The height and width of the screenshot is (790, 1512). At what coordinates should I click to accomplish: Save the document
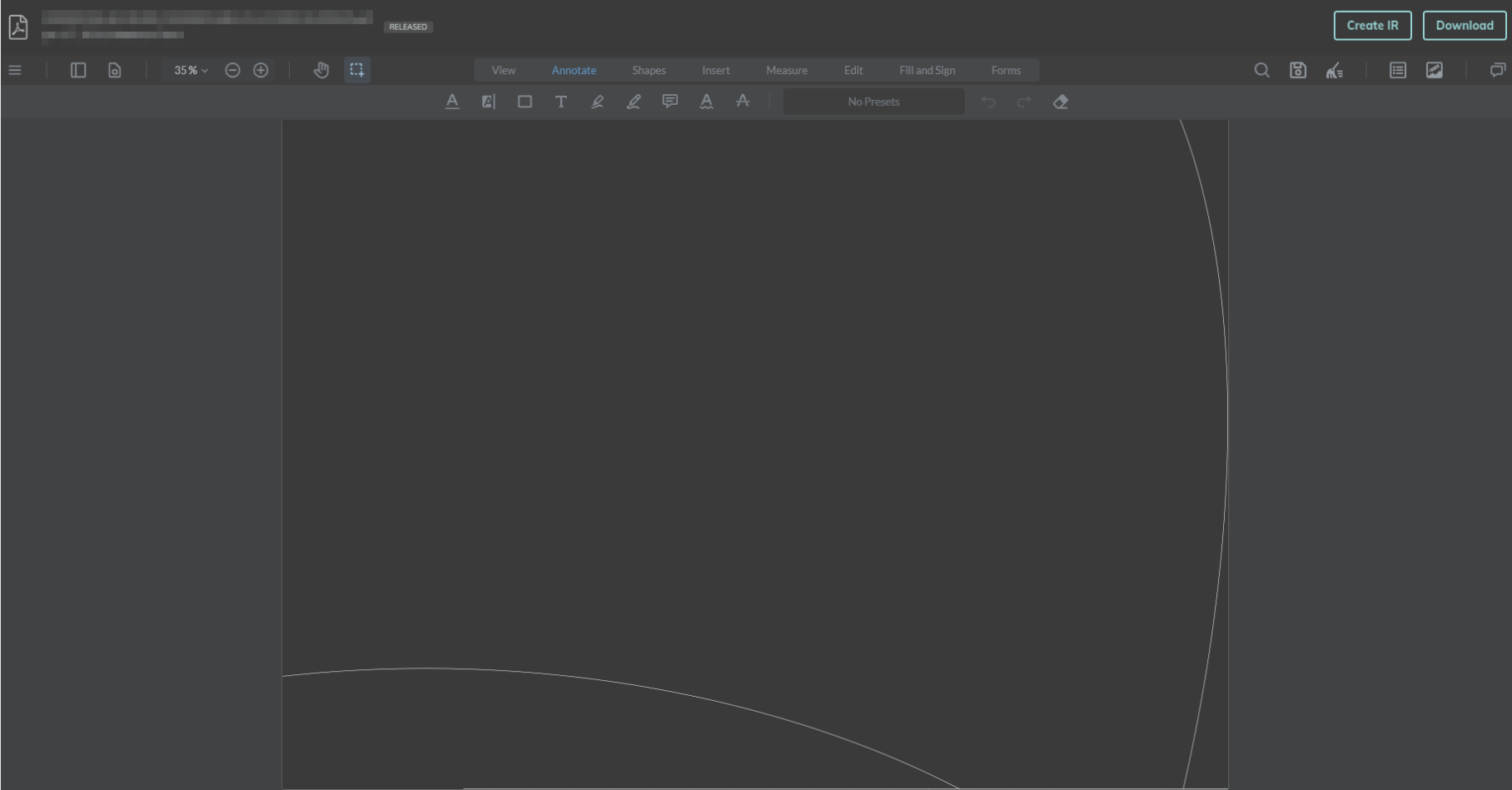coord(1298,70)
